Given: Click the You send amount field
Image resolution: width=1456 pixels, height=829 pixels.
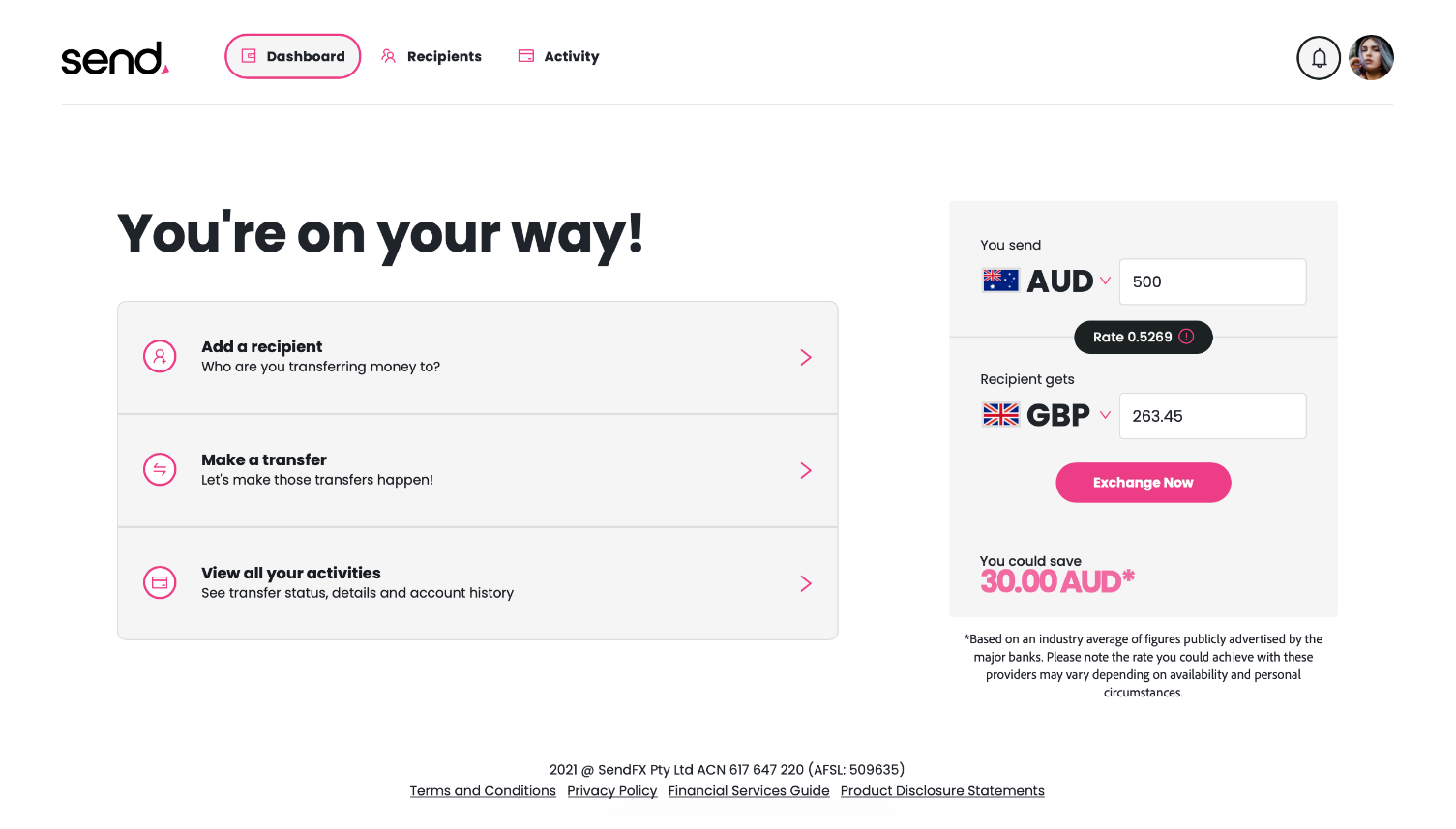Looking at the screenshot, I should tap(1212, 281).
